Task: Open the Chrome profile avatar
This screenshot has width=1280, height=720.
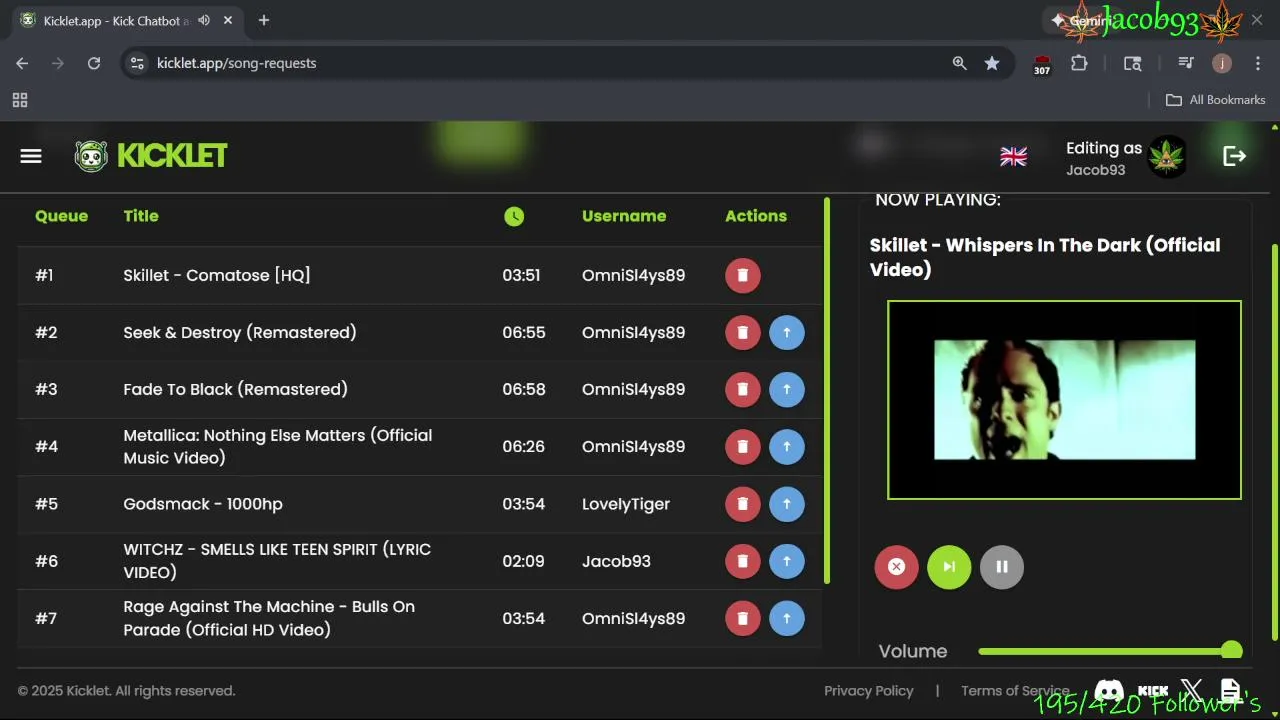Action: pos(1222,63)
